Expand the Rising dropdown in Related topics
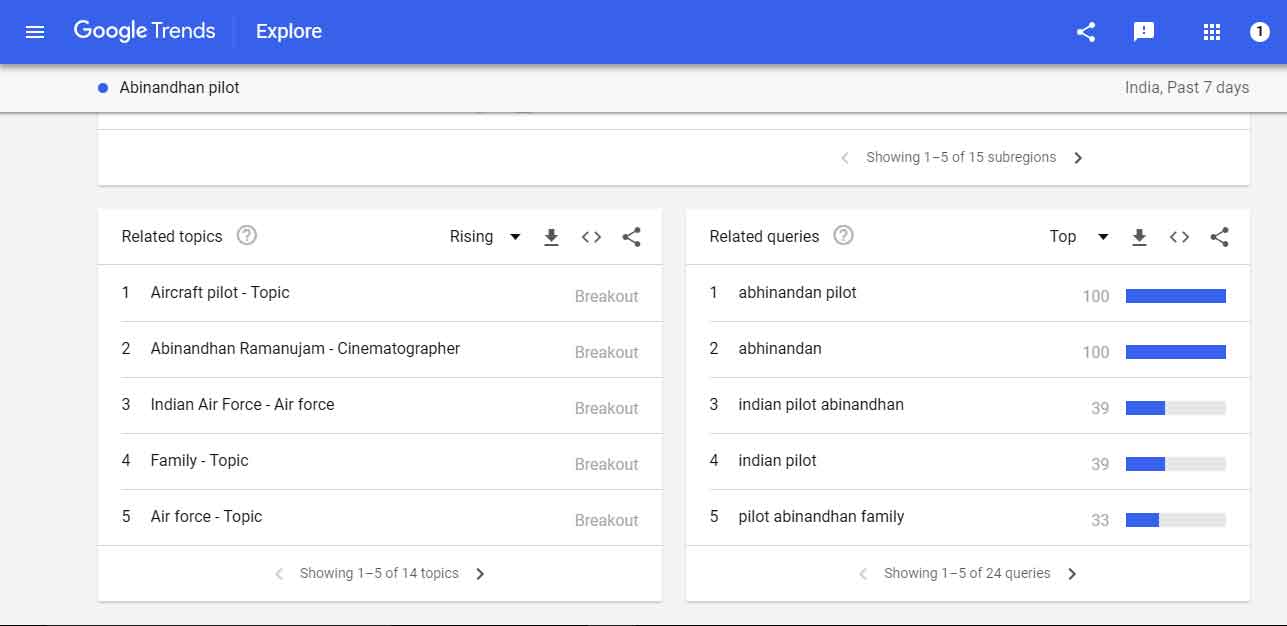Image resolution: width=1287 pixels, height=626 pixels. tap(485, 237)
